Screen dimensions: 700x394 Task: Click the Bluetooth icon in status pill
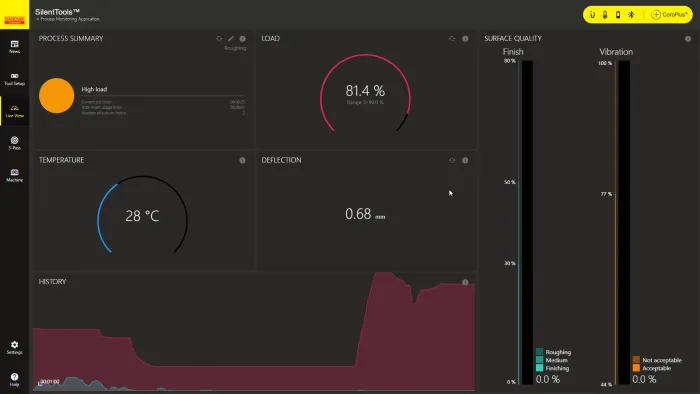click(x=631, y=15)
